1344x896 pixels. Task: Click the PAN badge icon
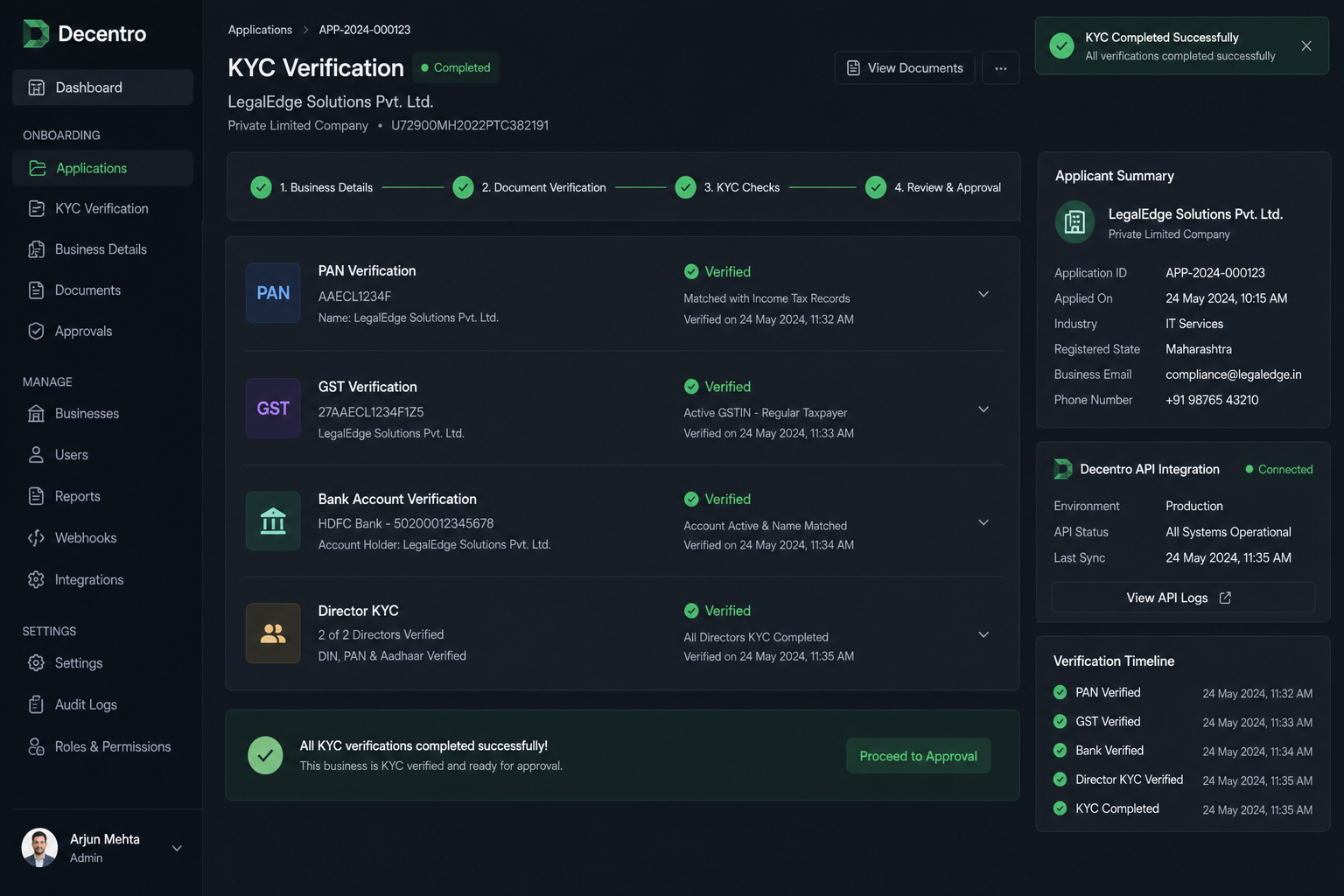[x=273, y=293]
